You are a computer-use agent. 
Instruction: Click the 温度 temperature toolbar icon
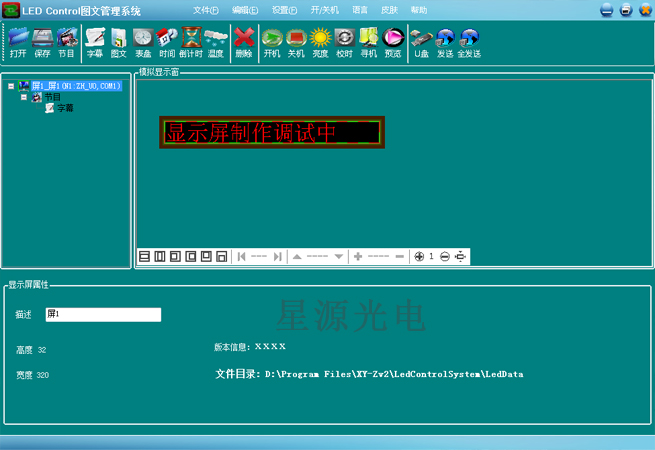coord(215,42)
